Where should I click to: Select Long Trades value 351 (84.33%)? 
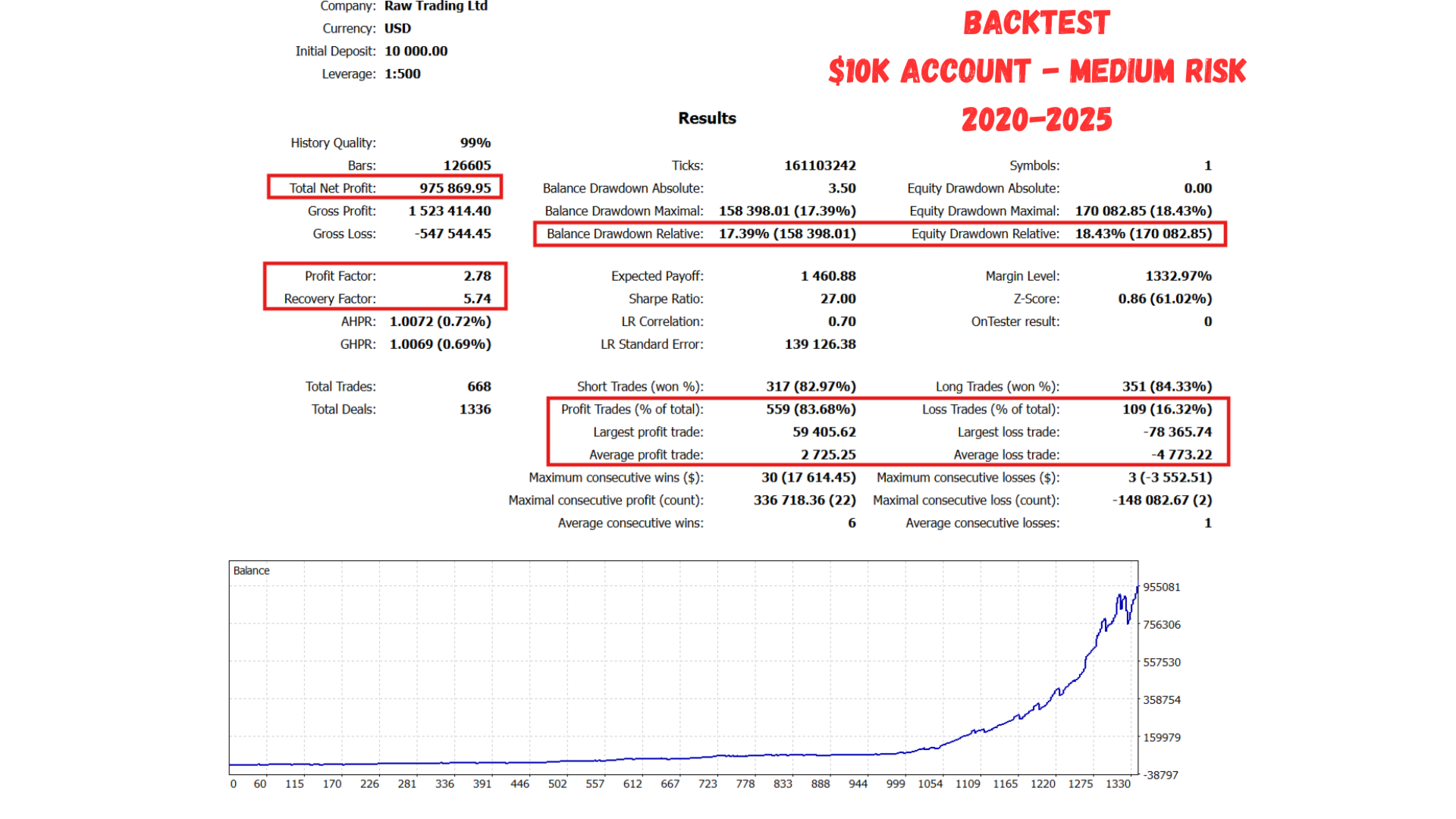(1167, 387)
